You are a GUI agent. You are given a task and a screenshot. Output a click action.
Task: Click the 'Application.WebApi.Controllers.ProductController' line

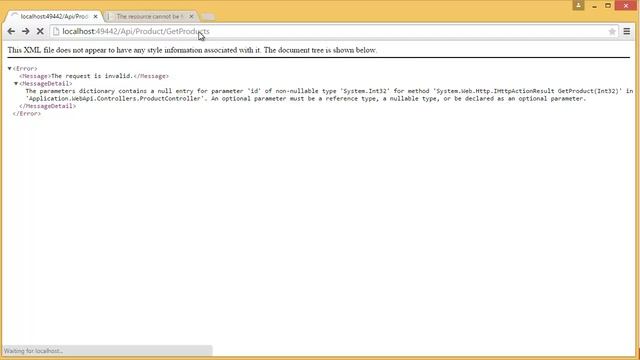pos(306,99)
